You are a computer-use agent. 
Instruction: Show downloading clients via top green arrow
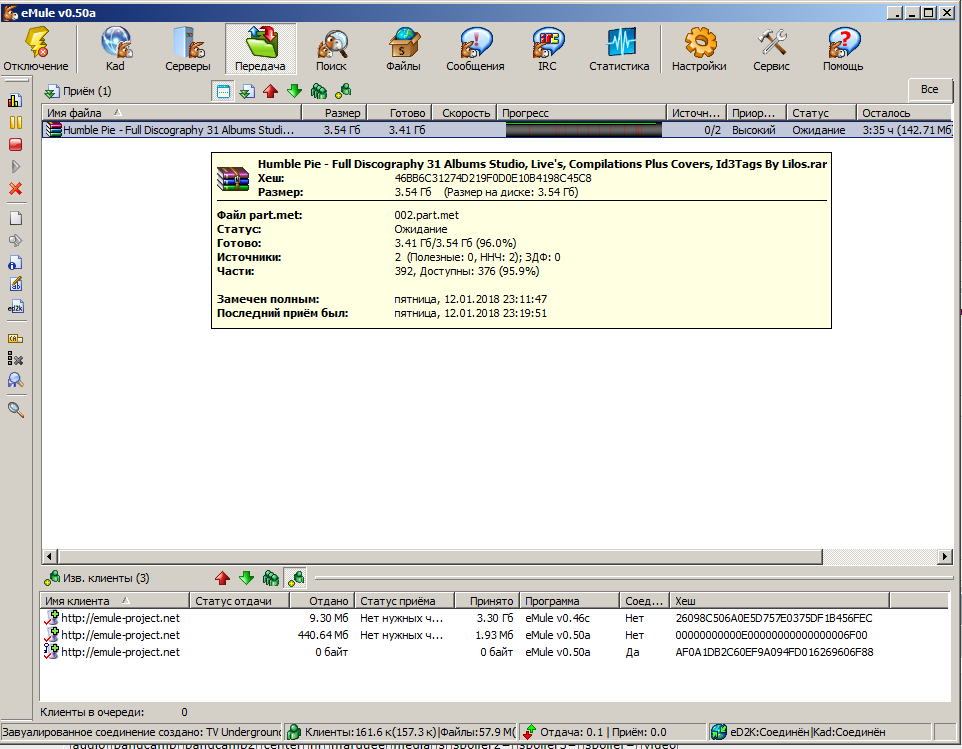click(x=294, y=91)
